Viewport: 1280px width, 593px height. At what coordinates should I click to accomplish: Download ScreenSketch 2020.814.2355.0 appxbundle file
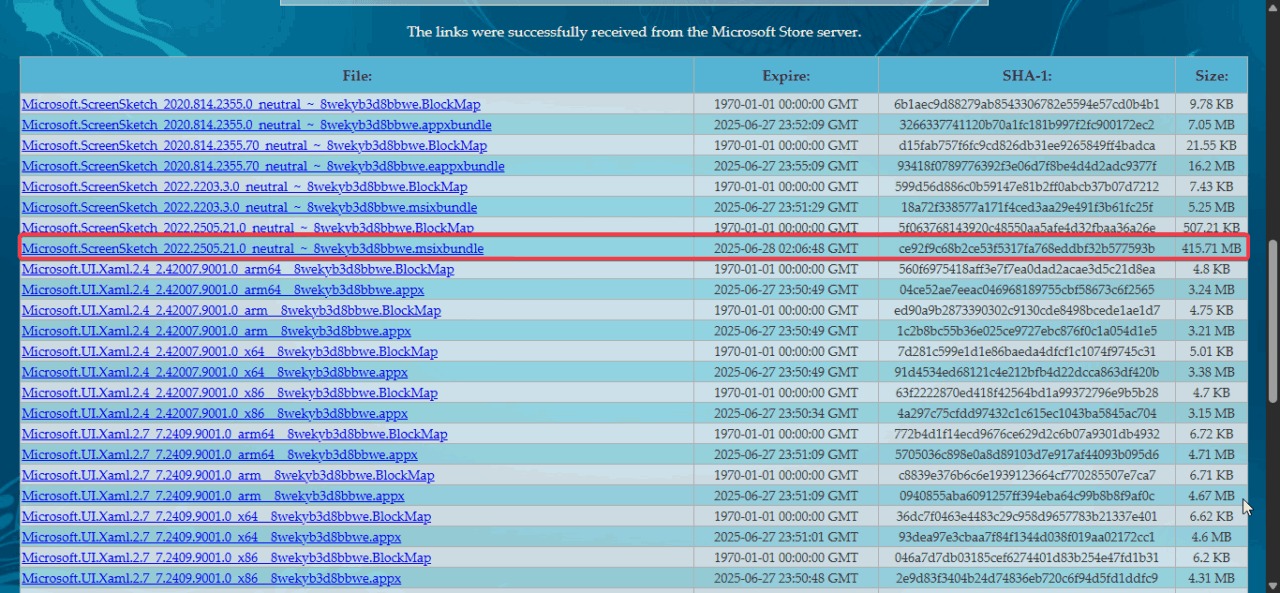[257, 125]
